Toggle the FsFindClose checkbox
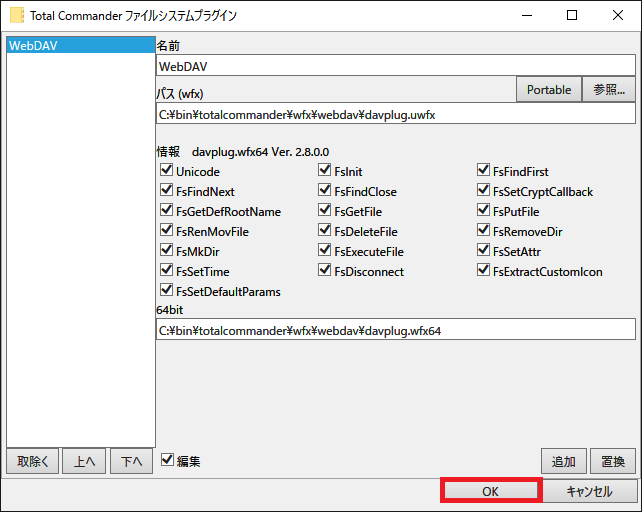 (x=324, y=190)
